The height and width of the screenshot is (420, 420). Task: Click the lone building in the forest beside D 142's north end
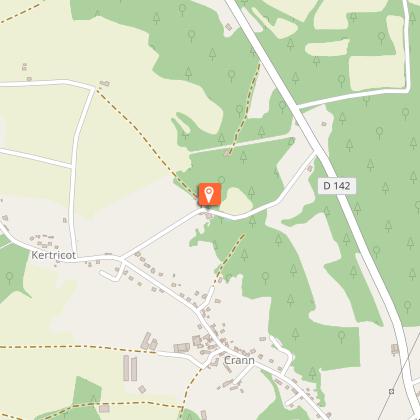(x=229, y=27)
